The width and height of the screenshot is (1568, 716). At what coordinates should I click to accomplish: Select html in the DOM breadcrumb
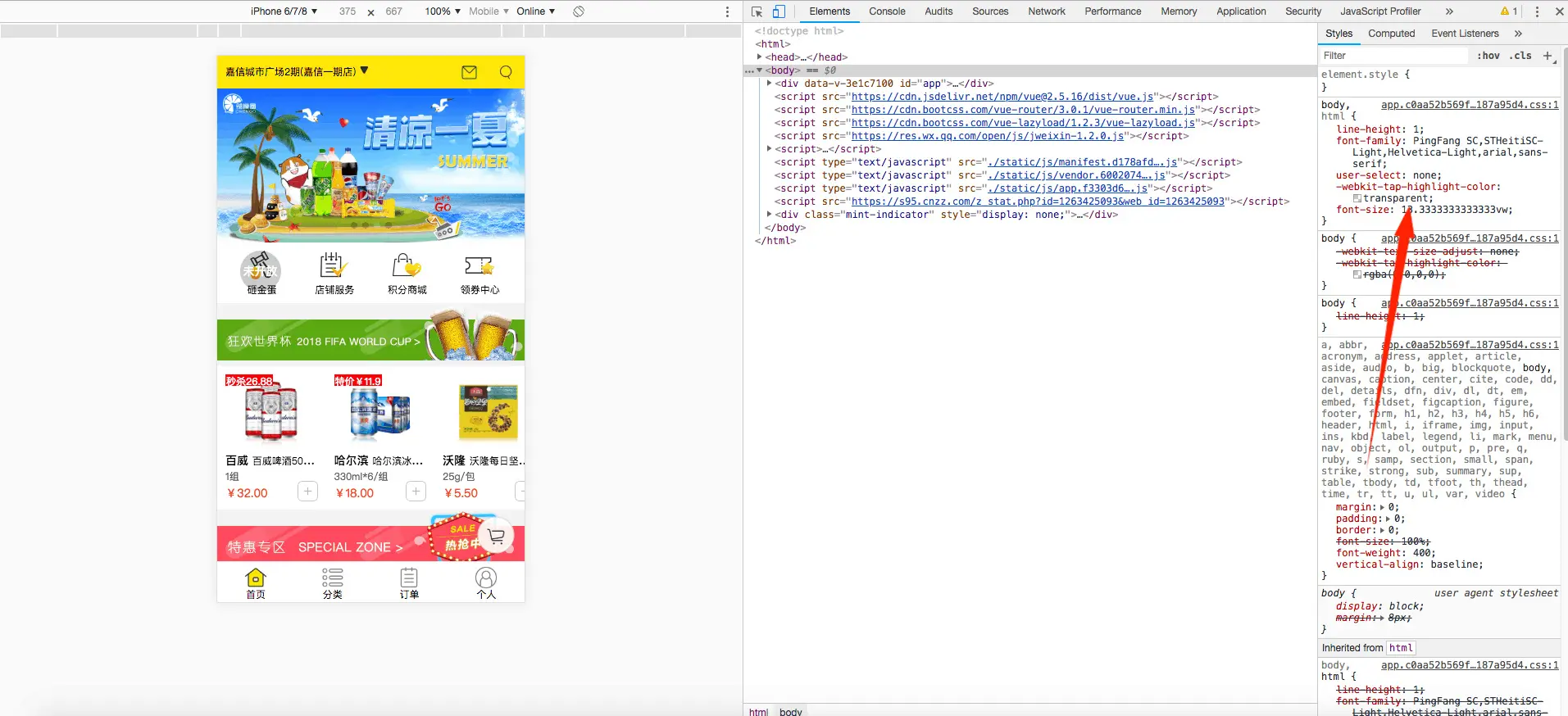[758, 712]
